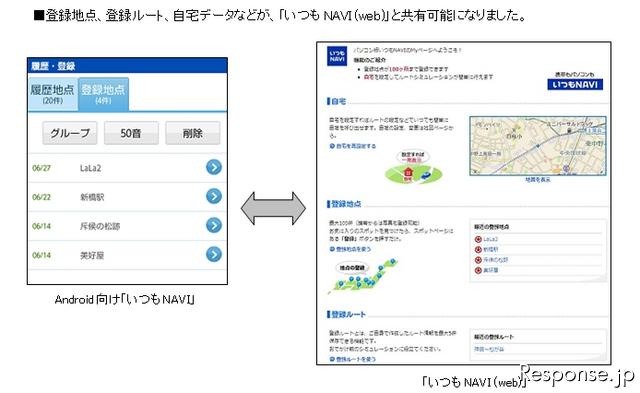Click the home map thumbnail

tap(538, 146)
